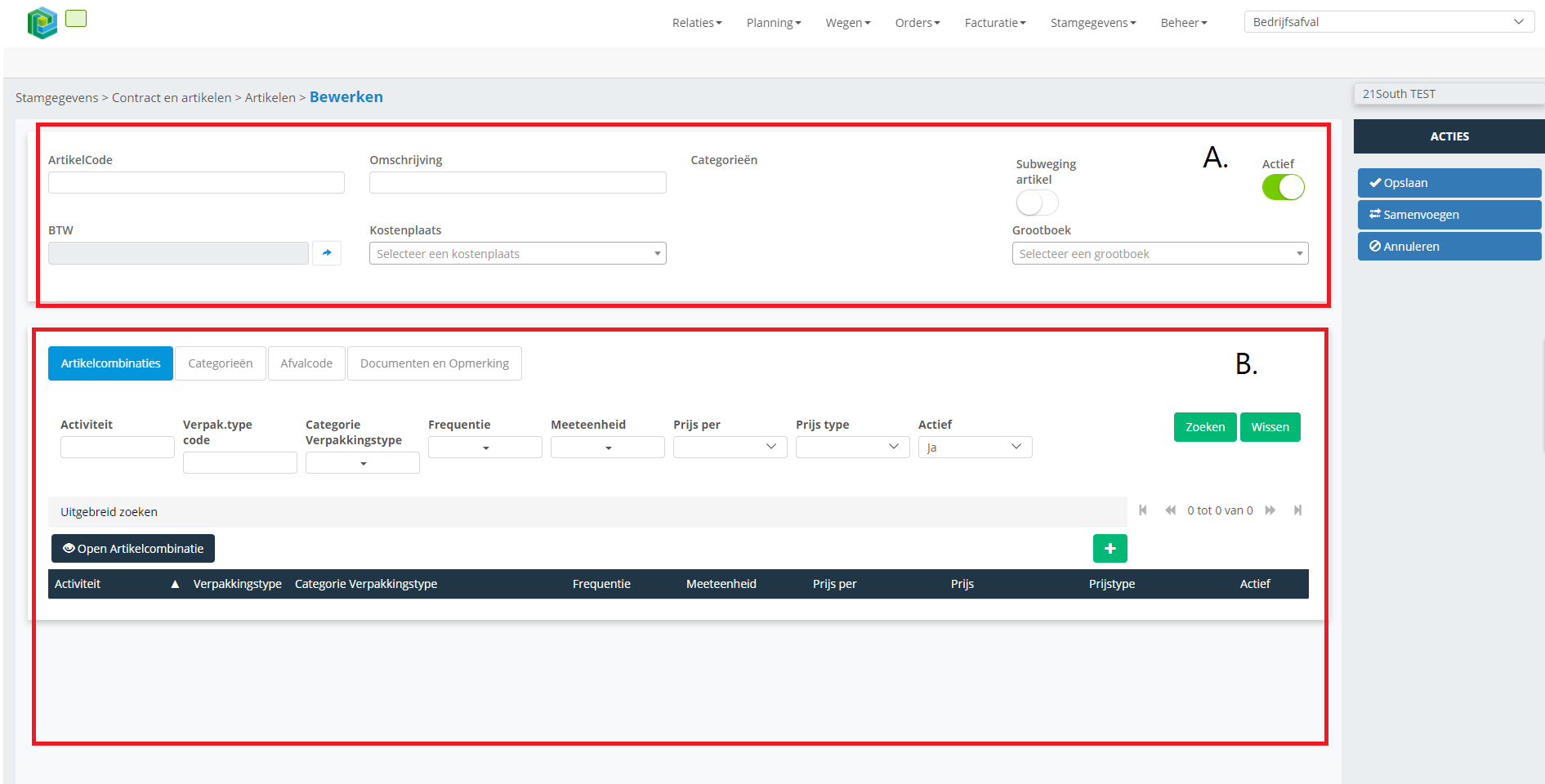Click the Opslaan button
This screenshot has height=784, width=1545.
pyautogui.click(x=1449, y=183)
